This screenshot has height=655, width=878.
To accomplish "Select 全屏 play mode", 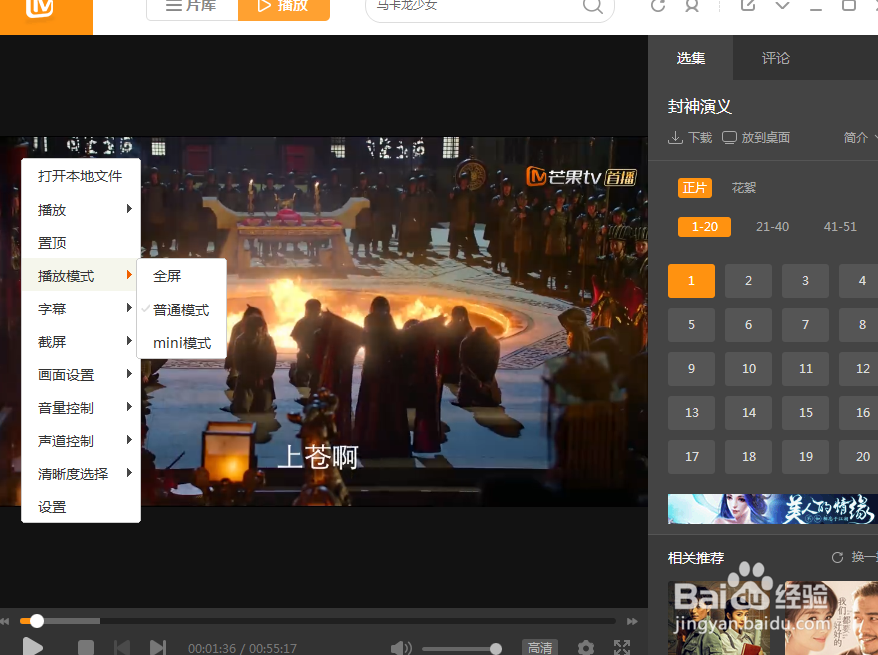I will tap(167, 275).
